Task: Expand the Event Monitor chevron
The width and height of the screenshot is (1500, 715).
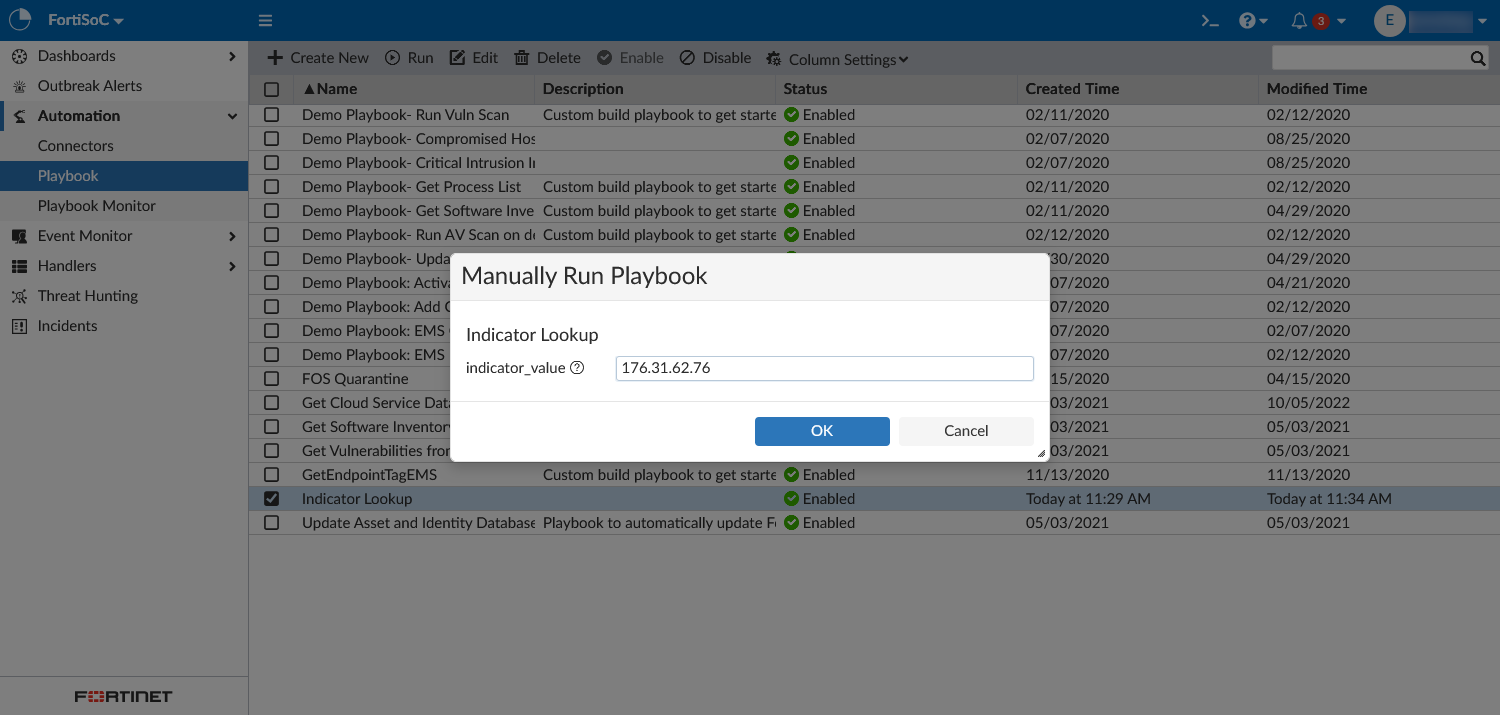Action: click(x=232, y=236)
